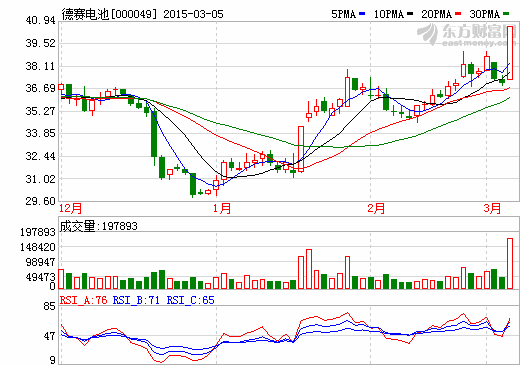
Task: Click the RSI_A:76 indicator label
Action: [83, 300]
